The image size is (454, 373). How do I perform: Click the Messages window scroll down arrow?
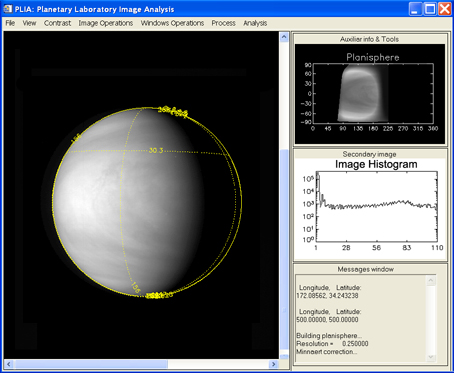(431, 357)
